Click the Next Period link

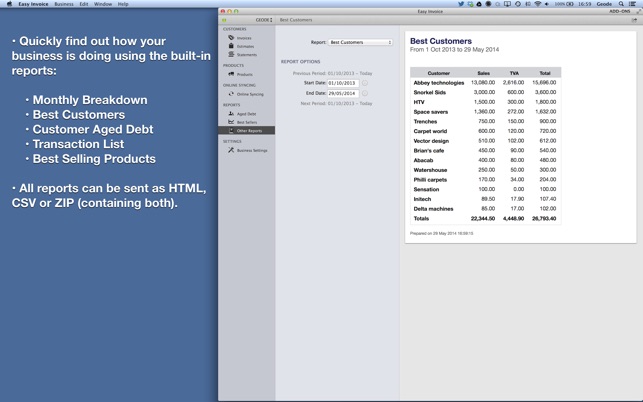pyautogui.click(x=336, y=103)
